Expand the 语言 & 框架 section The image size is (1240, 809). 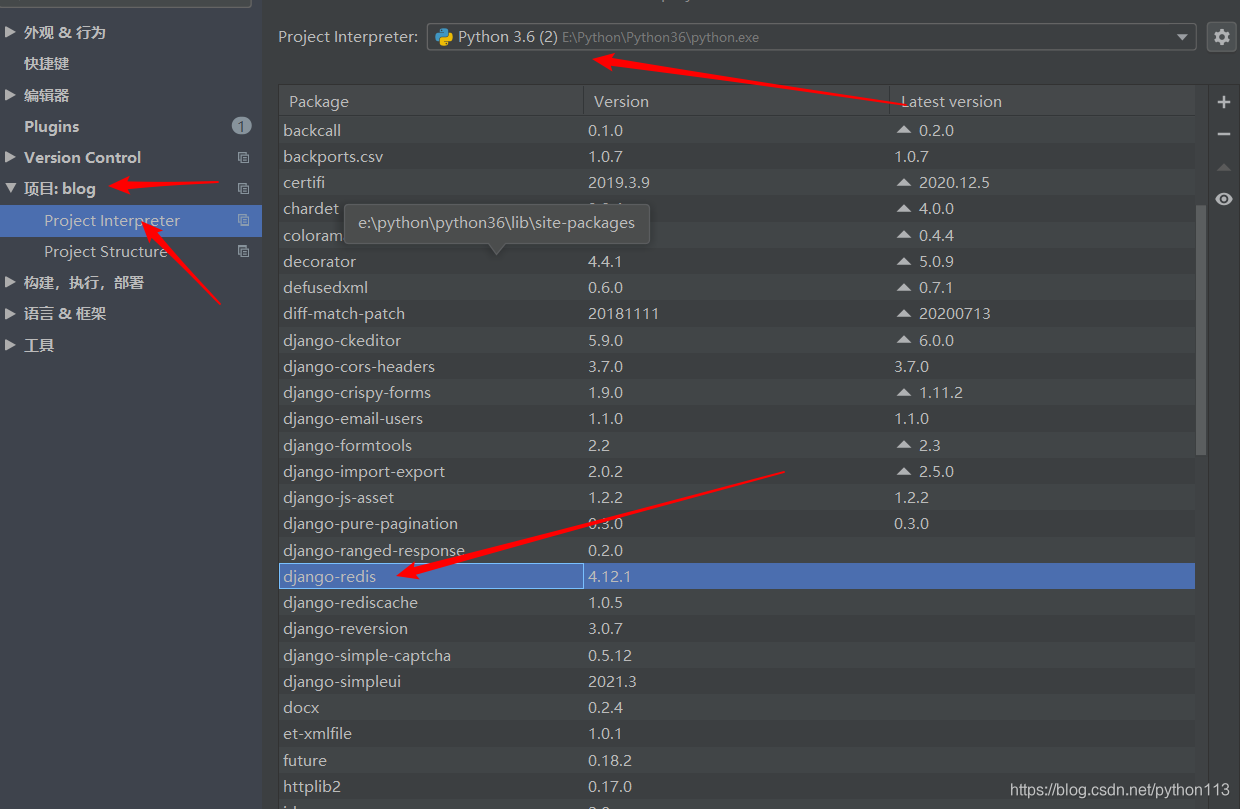coord(10,313)
